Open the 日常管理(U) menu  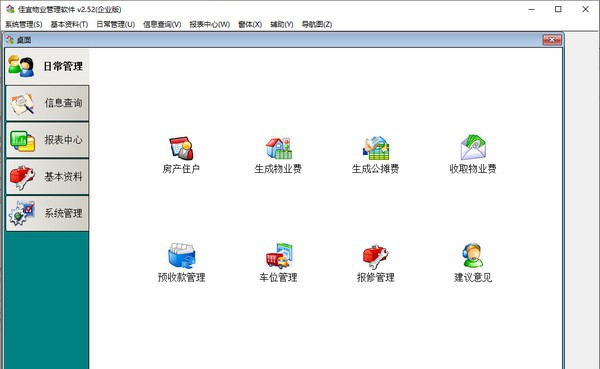coord(116,24)
